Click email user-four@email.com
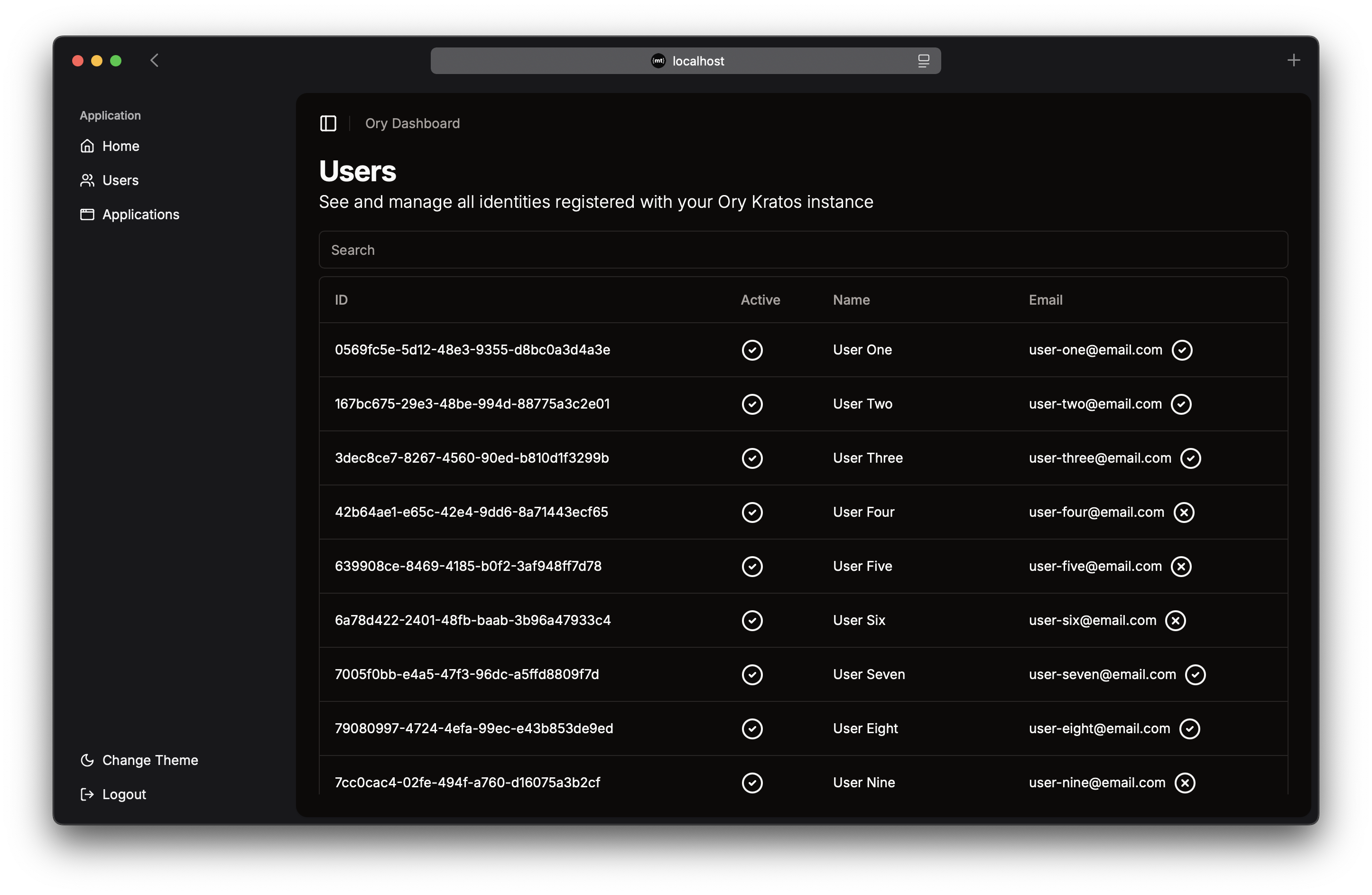 tap(1096, 512)
